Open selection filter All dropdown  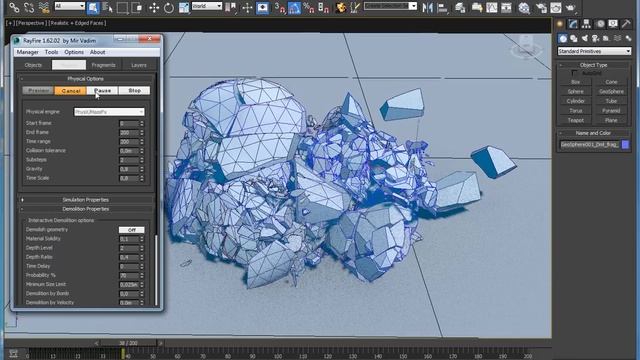click(69, 6)
